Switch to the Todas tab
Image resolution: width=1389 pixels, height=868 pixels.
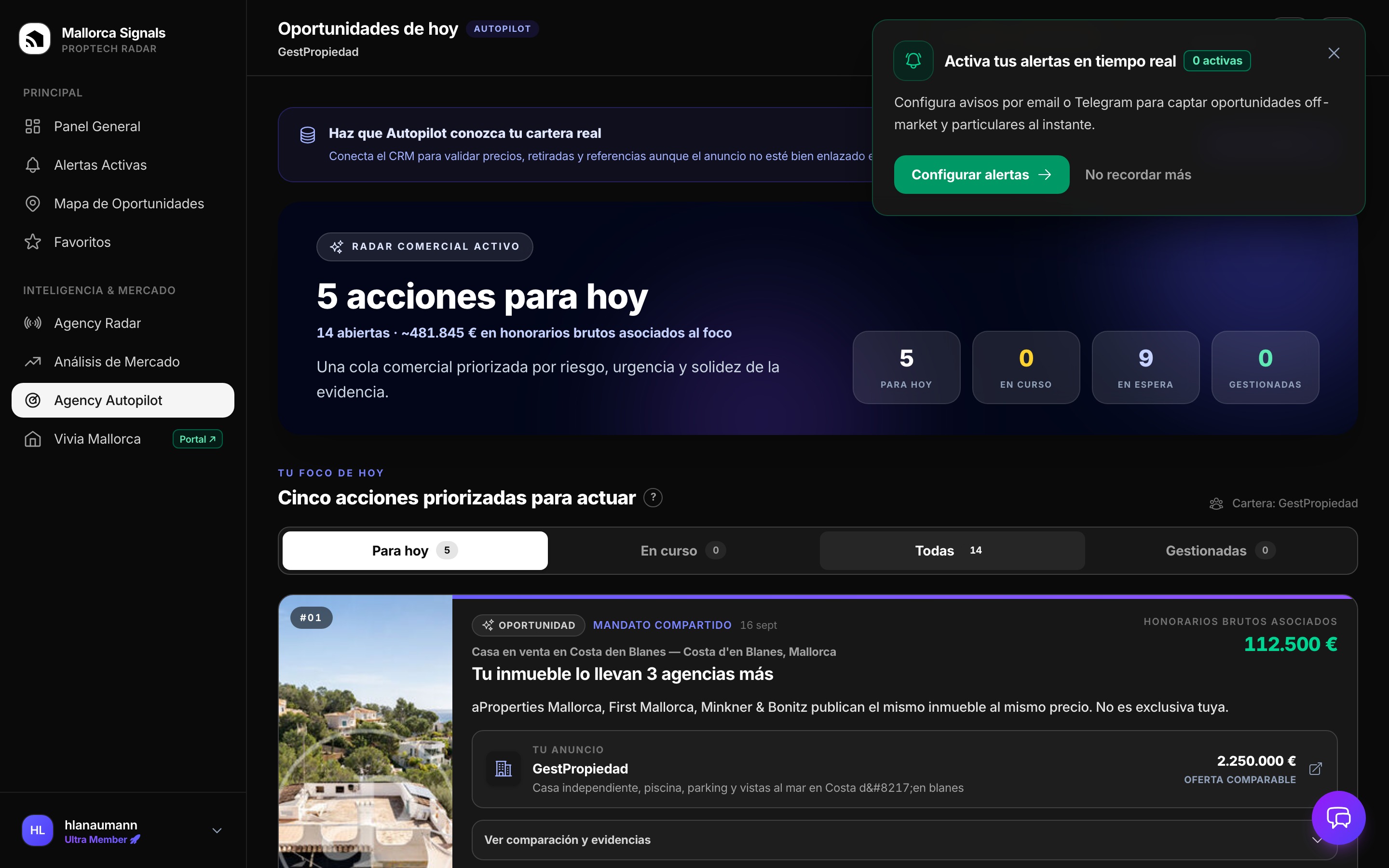click(x=952, y=551)
